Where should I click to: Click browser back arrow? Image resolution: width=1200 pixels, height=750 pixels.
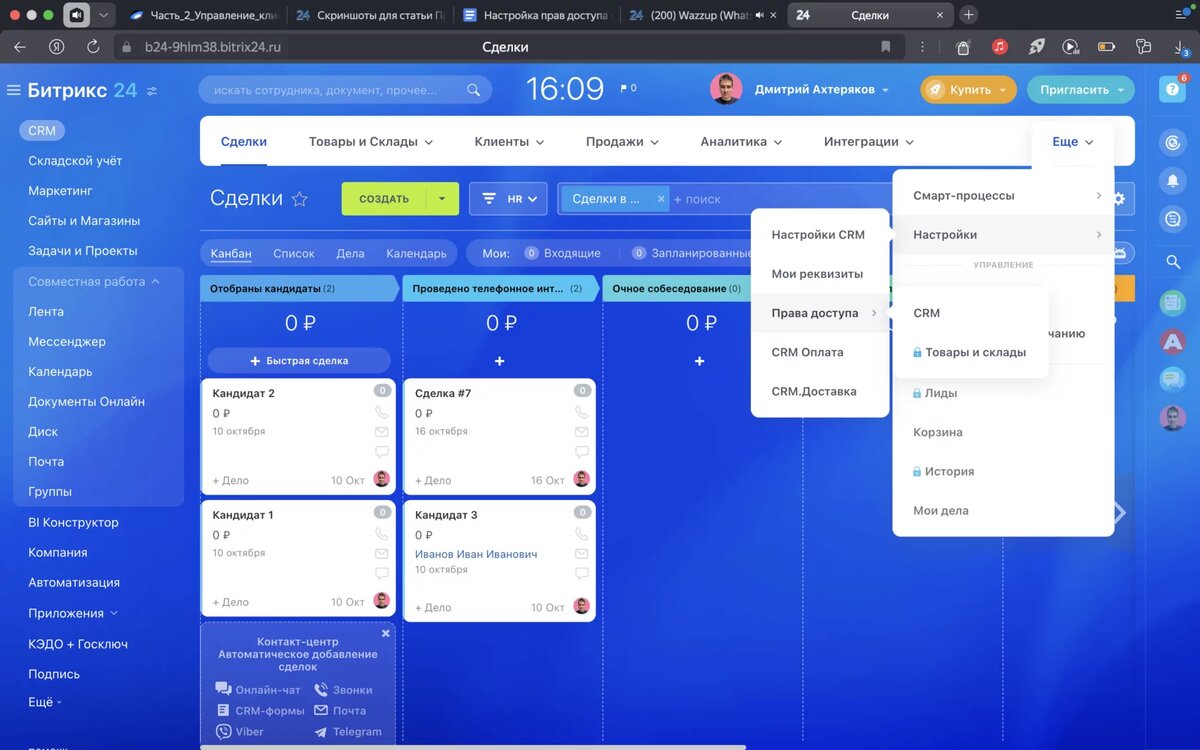click(x=21, y=47)
